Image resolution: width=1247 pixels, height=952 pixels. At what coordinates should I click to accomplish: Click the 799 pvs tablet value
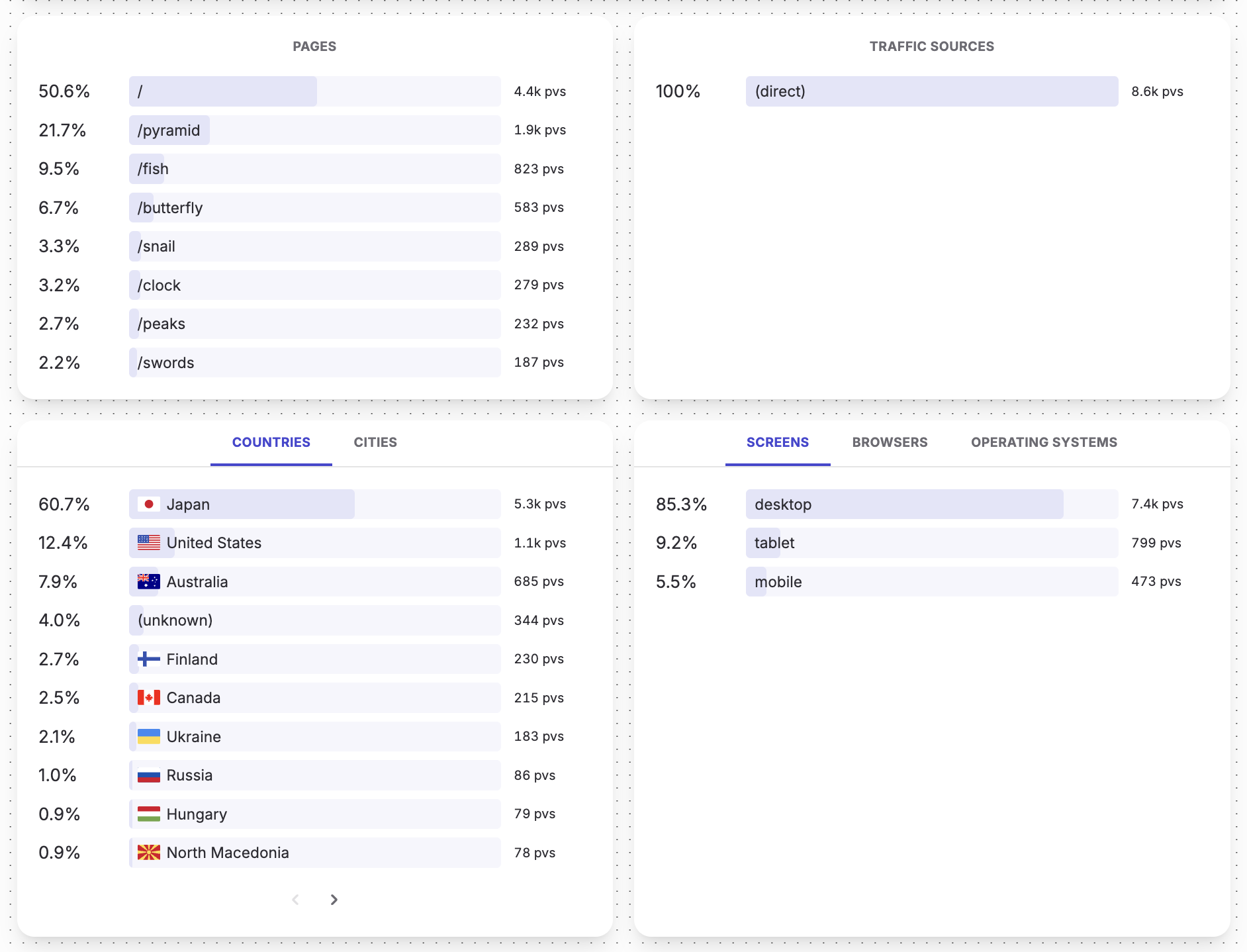[1156, 543]
